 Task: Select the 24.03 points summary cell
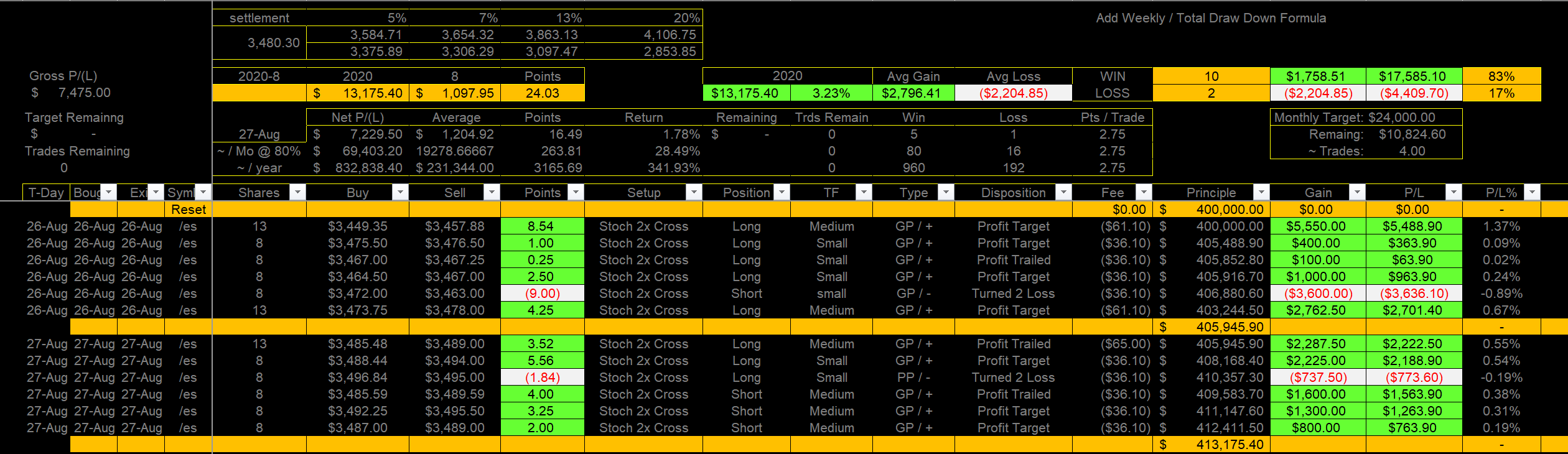click(x=543, y=93)
